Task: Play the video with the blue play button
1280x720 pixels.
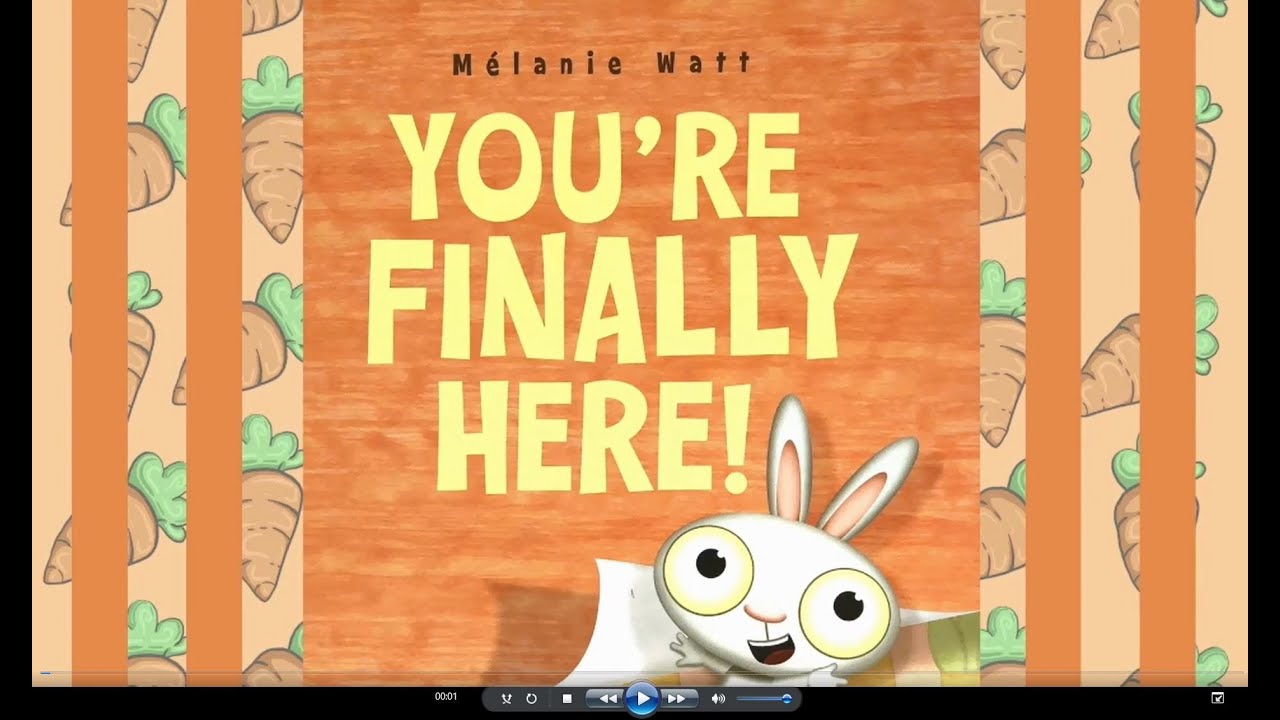Action: tap(642, 698)
